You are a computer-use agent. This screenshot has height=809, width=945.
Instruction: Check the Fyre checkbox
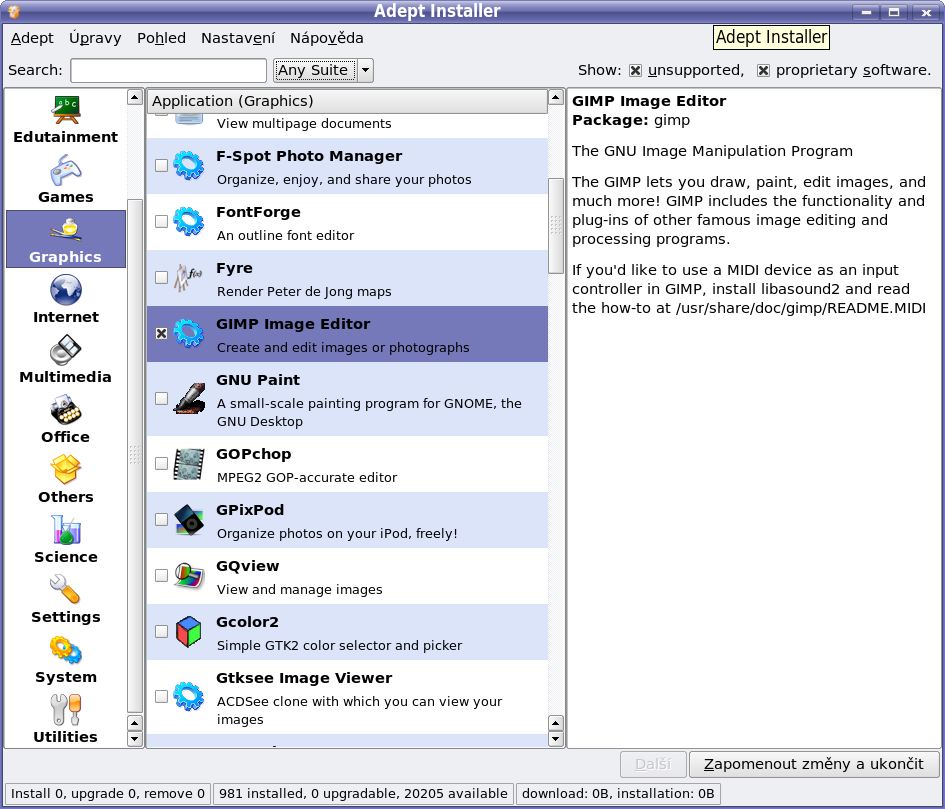162,277
